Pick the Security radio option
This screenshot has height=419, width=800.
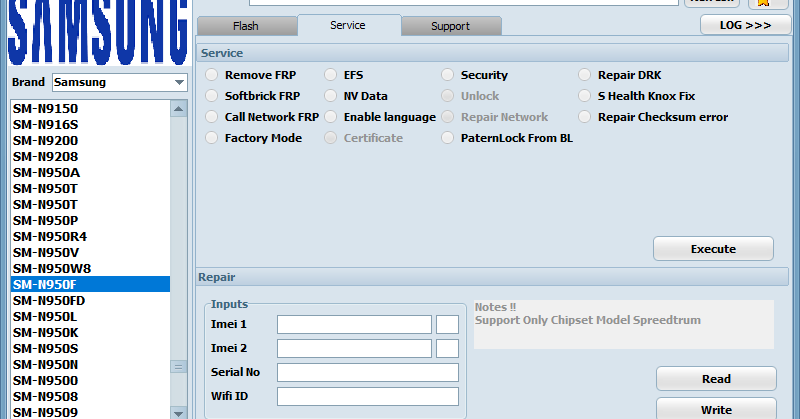447,75
